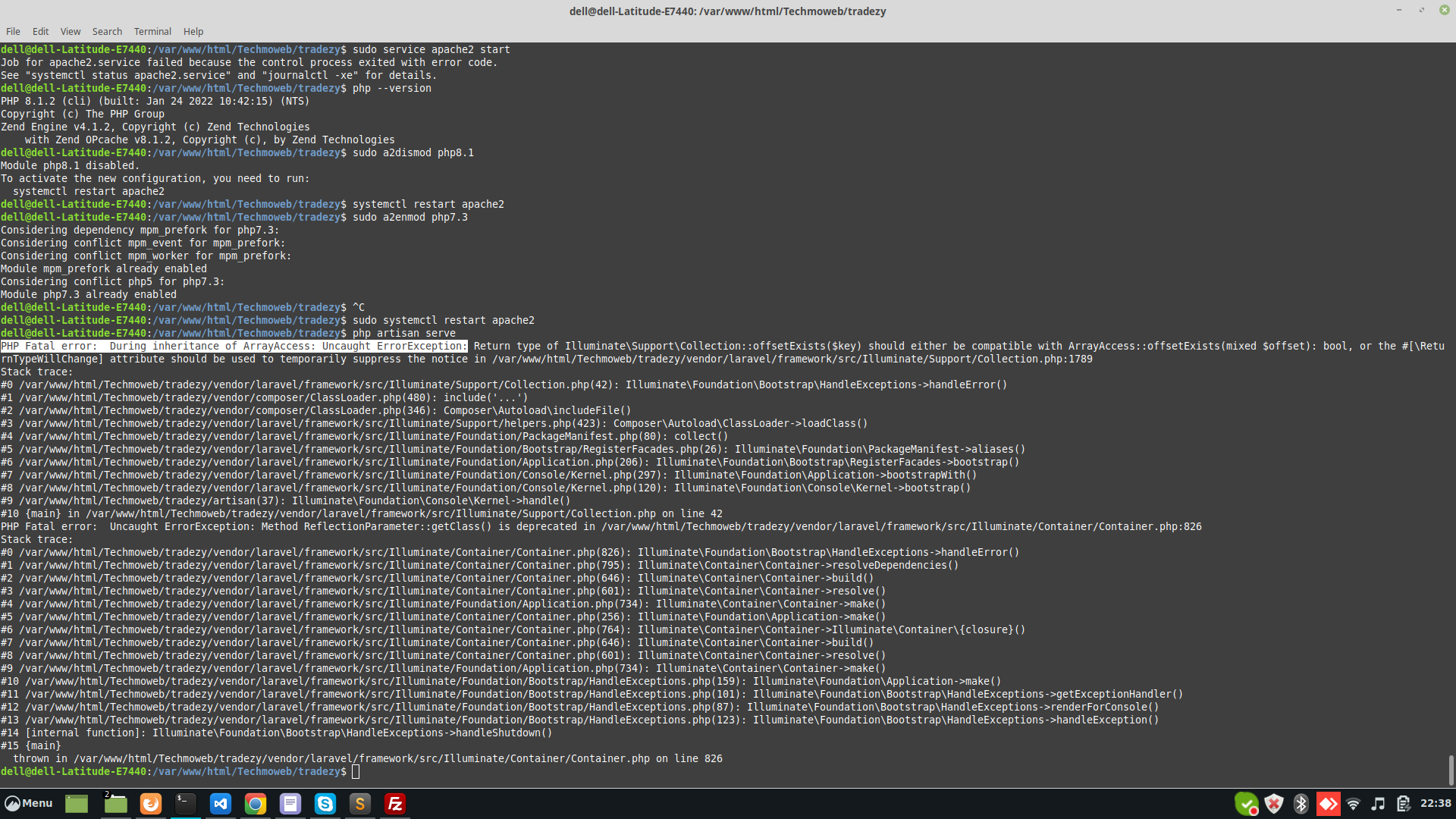Open the text editor taskbar icon
The image size is (1456, 819).
[x=290, y=804]
